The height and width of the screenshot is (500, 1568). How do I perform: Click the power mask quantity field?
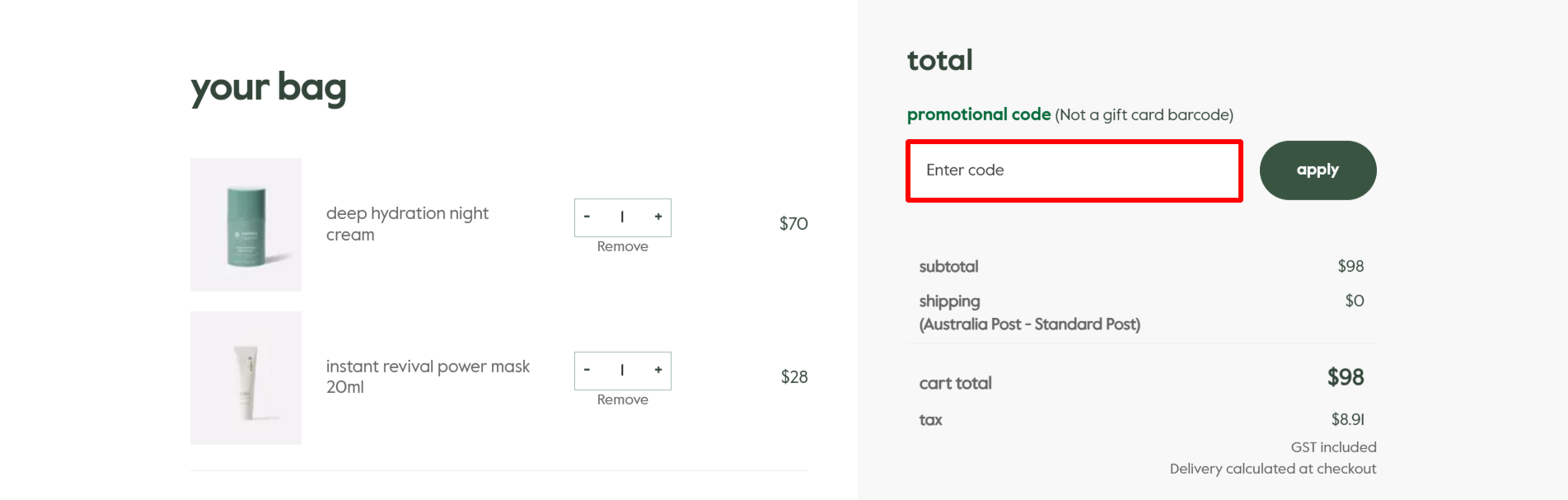pyautogui.click(x=622, y=370)
